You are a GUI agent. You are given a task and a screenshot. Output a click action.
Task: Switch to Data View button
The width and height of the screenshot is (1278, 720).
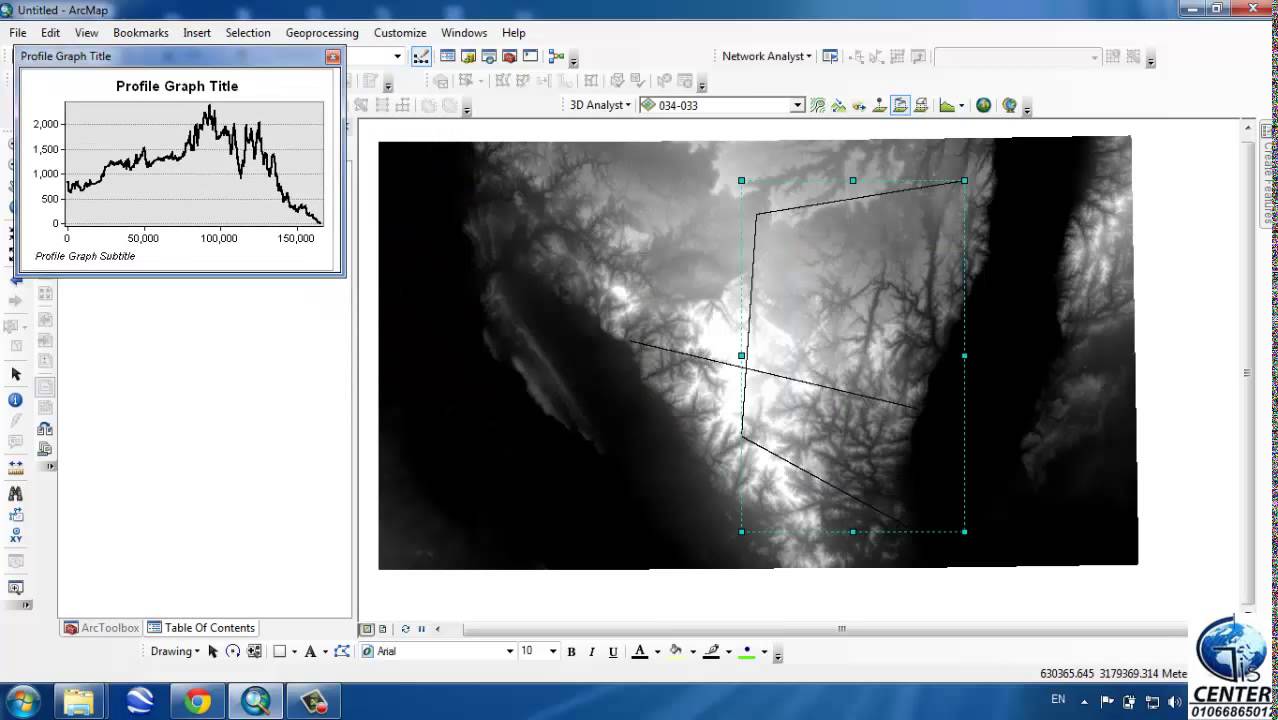(x=367, y=629)
